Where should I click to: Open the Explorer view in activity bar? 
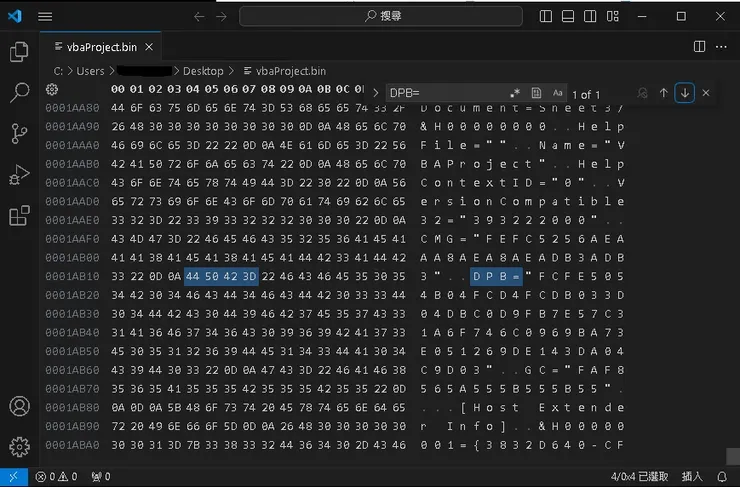tap(19, 52)
